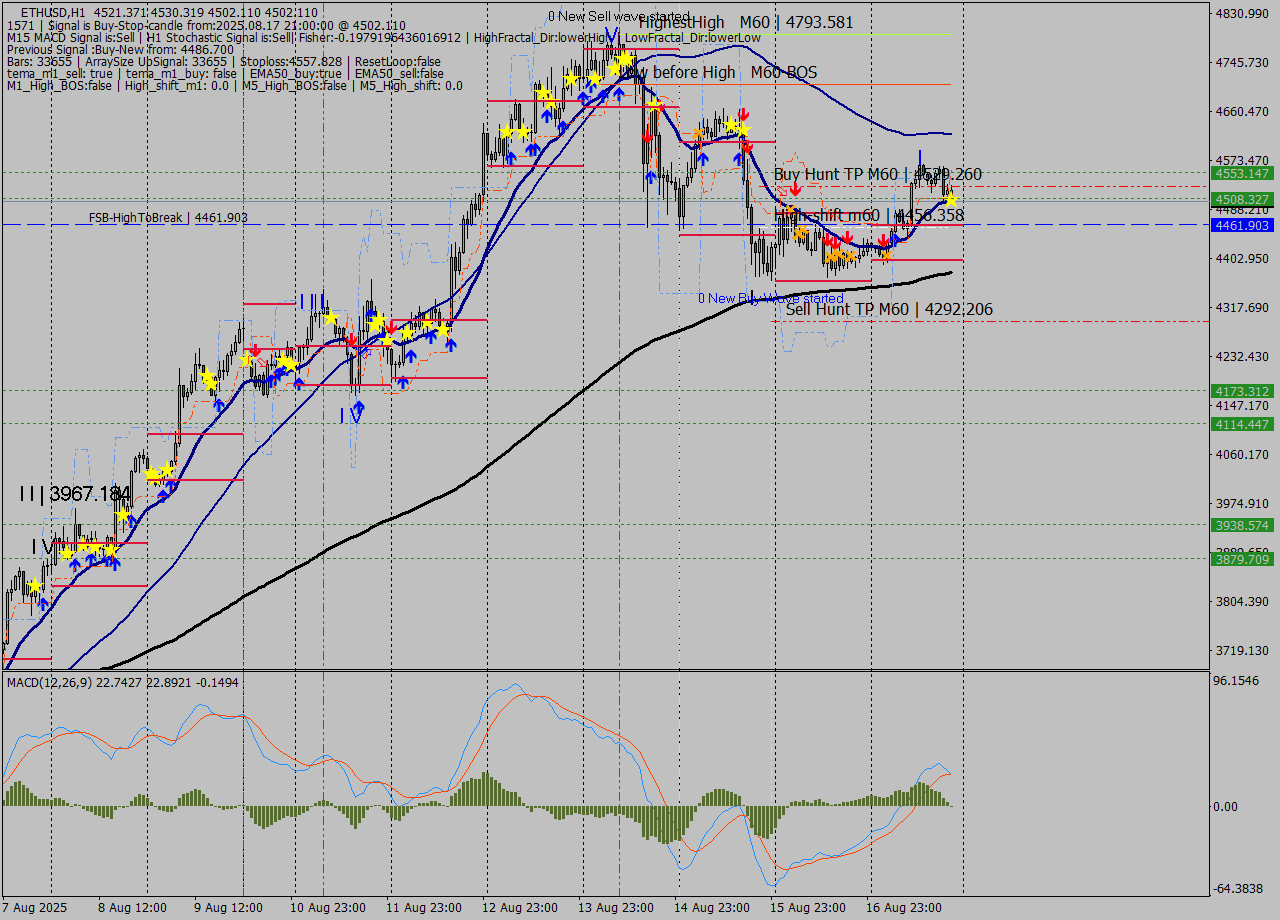The image size is (1280, 920).
Task: Click the ETHUSD,H1 chart title
Action: pos(52,12)
